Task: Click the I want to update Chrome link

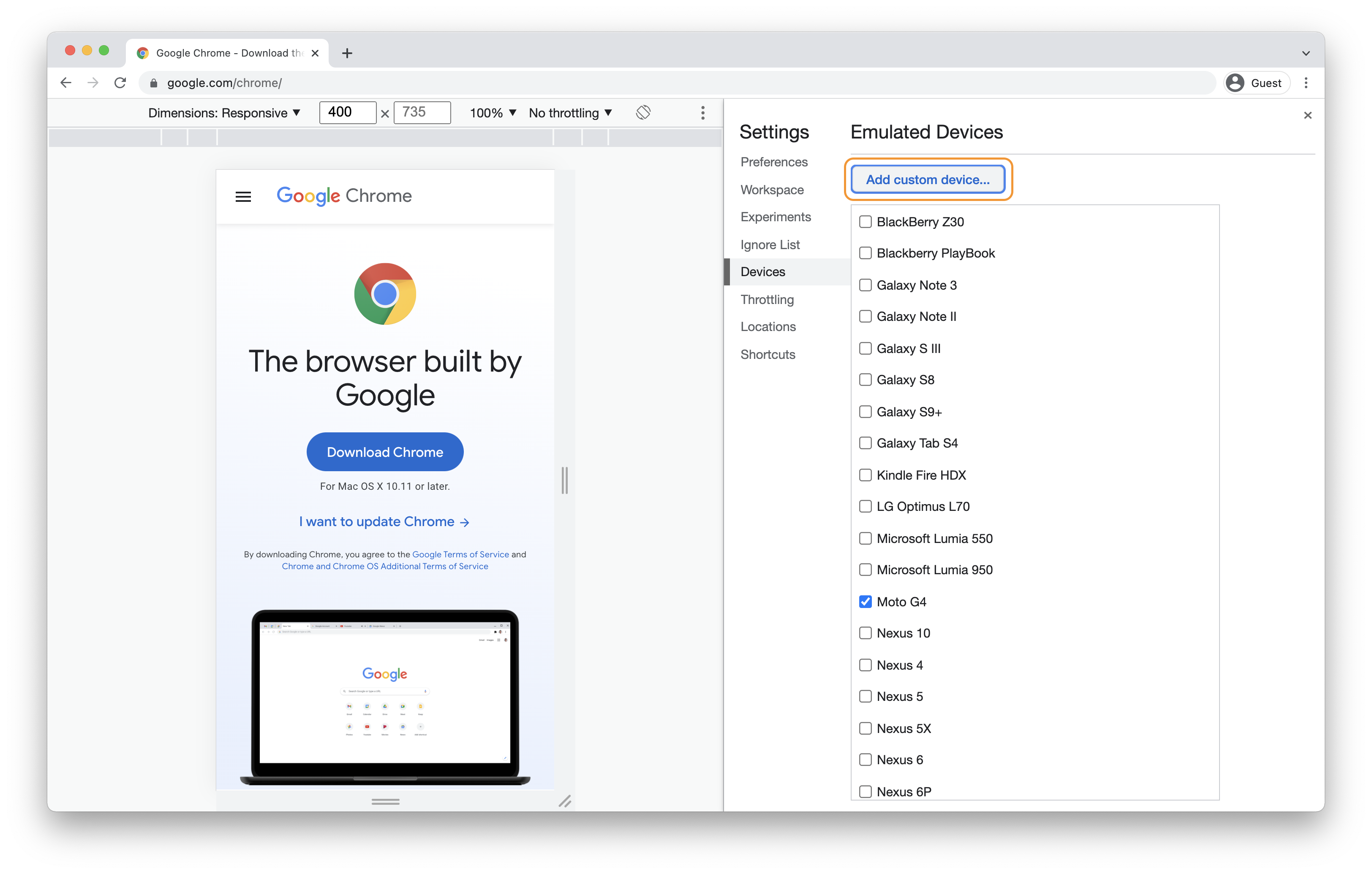Action: [x=384, y=521]
